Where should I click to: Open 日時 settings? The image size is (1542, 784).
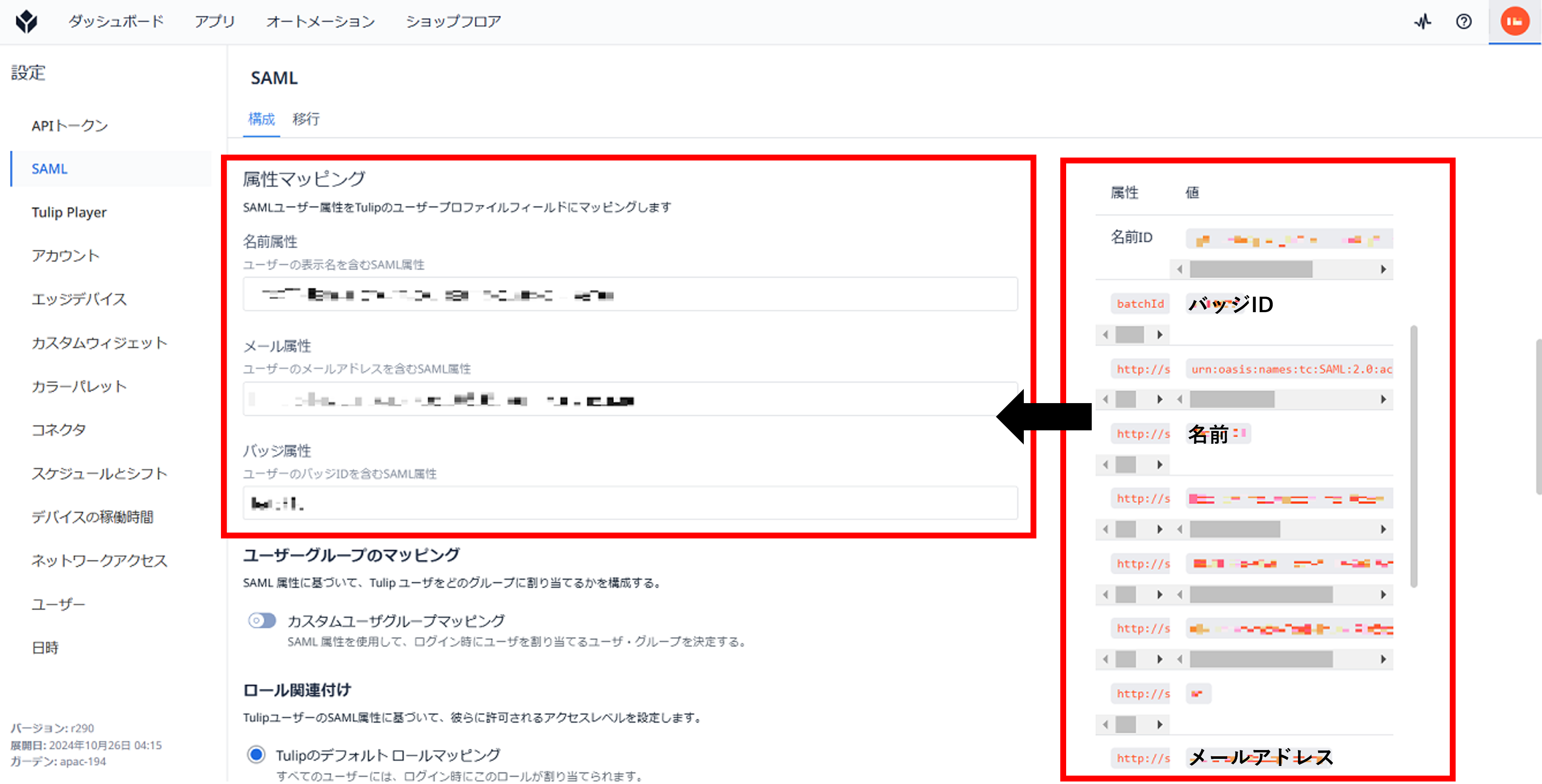[x=45, y=647]
